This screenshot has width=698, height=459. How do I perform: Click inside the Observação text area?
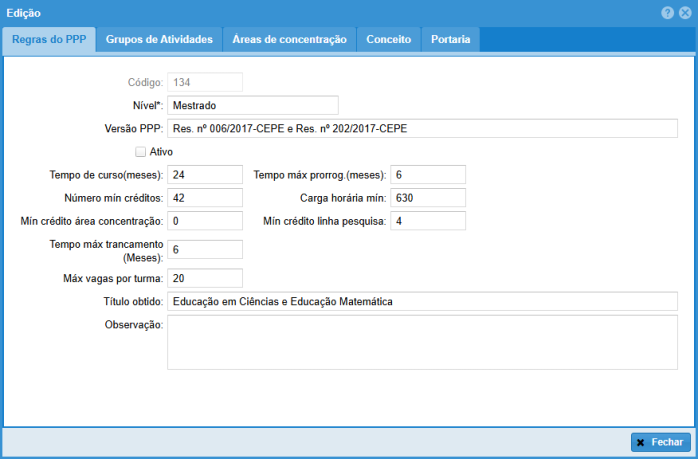422,342
